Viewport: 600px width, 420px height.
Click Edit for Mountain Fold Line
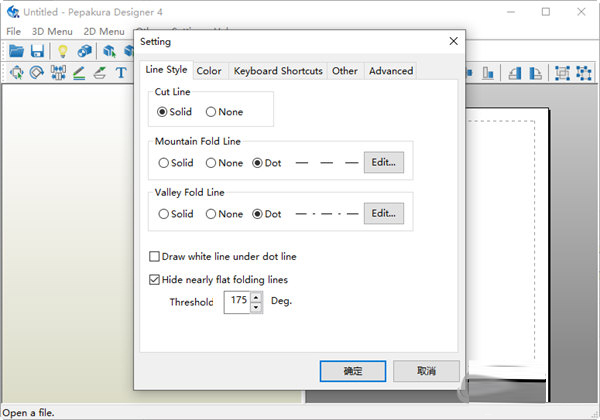384,162
